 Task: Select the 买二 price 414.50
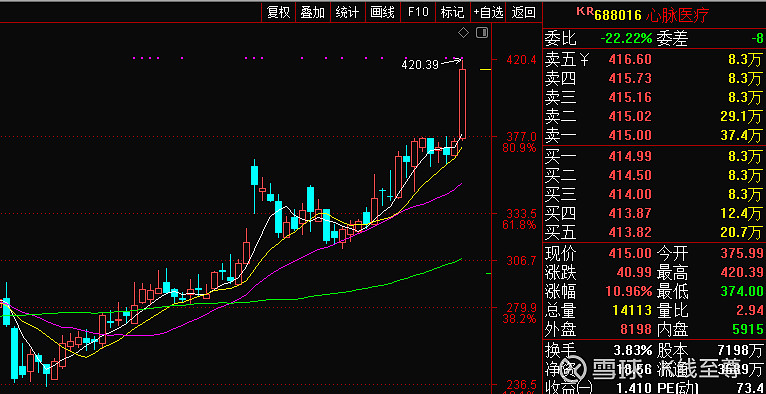point(630,175)
